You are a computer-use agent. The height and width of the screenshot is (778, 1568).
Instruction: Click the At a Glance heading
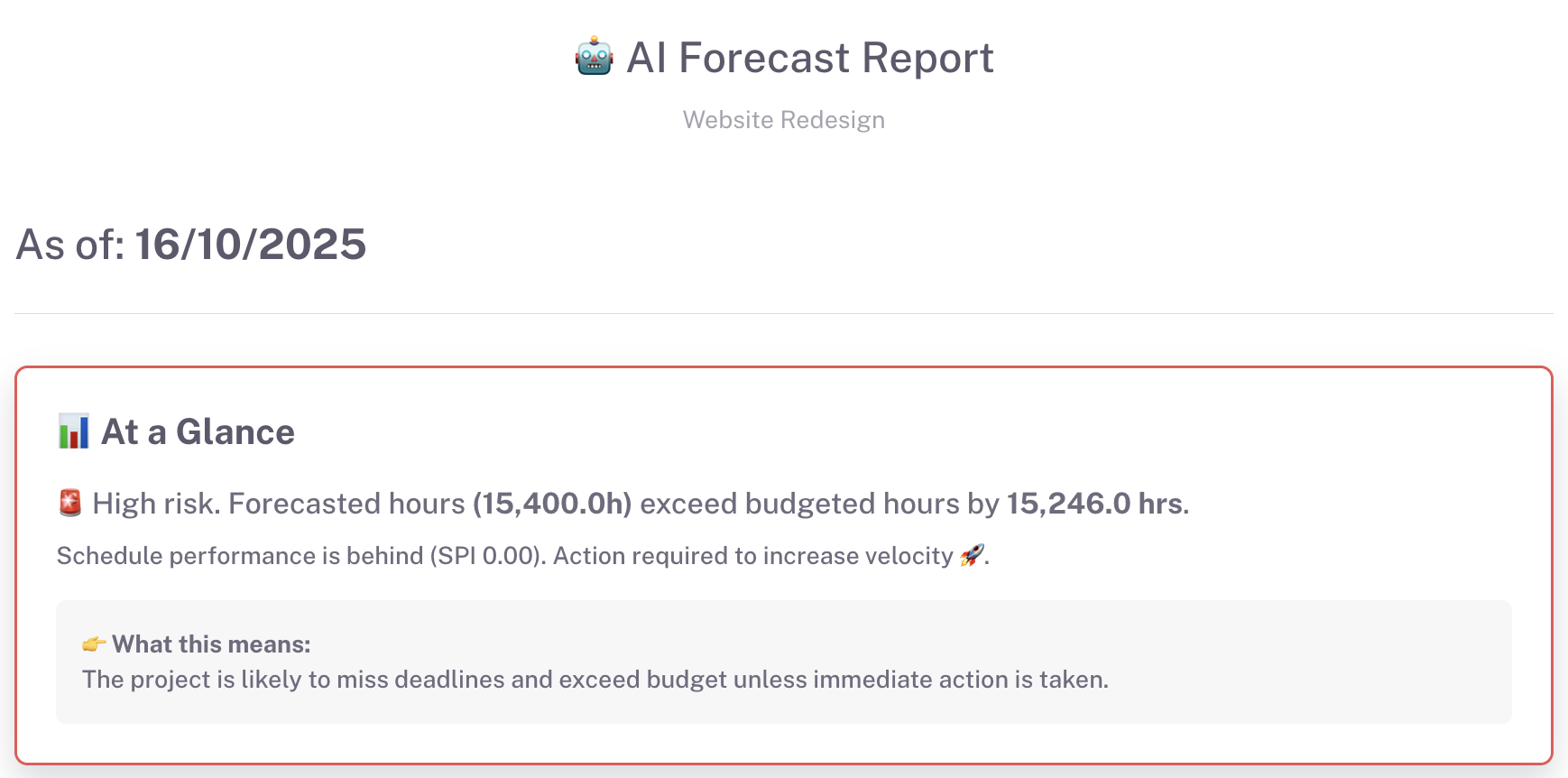click(198, 432)
